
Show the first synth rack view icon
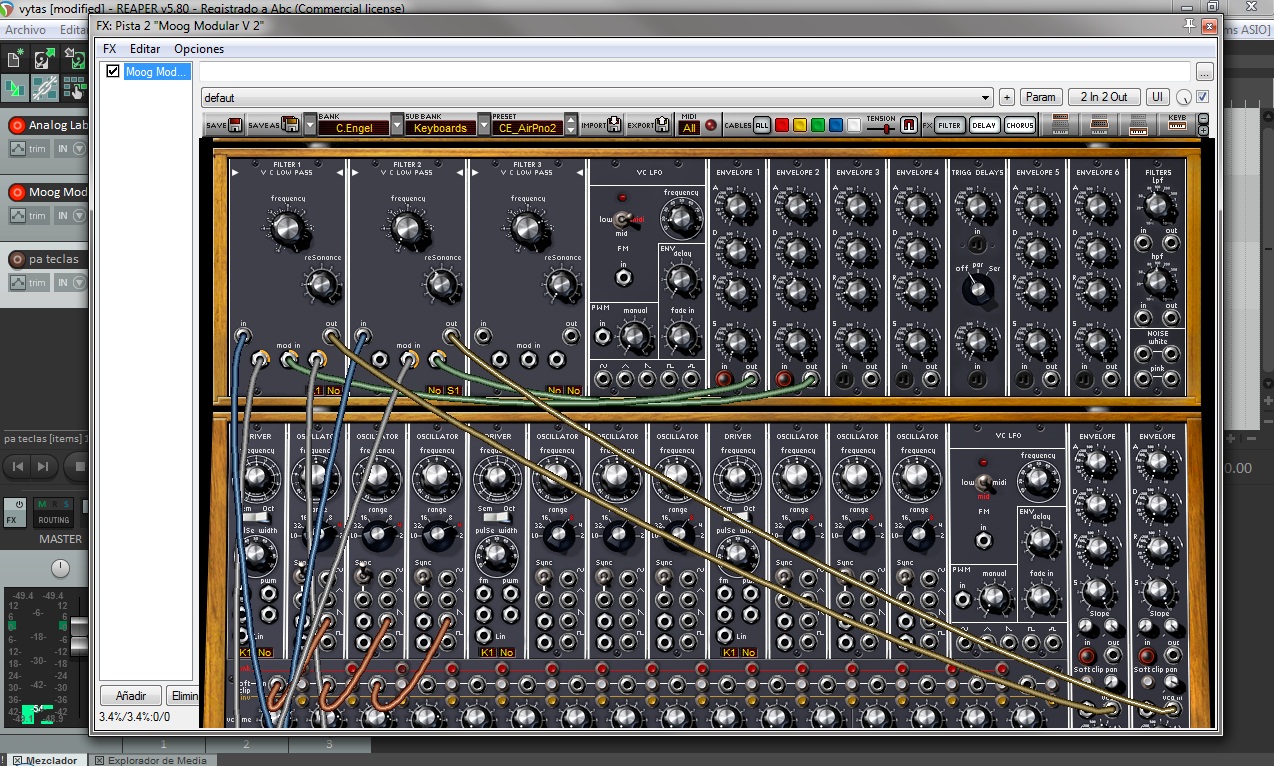(1062, 124)
